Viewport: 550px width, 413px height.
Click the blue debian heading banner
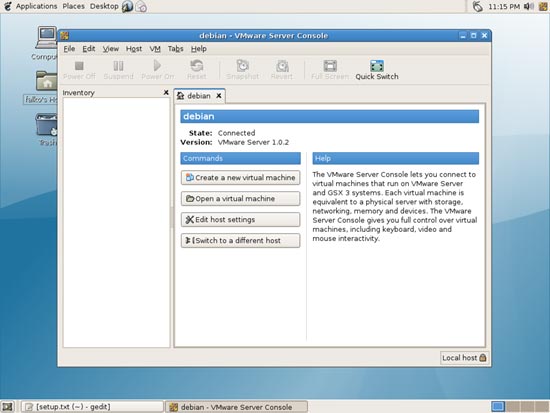(330, 116)
